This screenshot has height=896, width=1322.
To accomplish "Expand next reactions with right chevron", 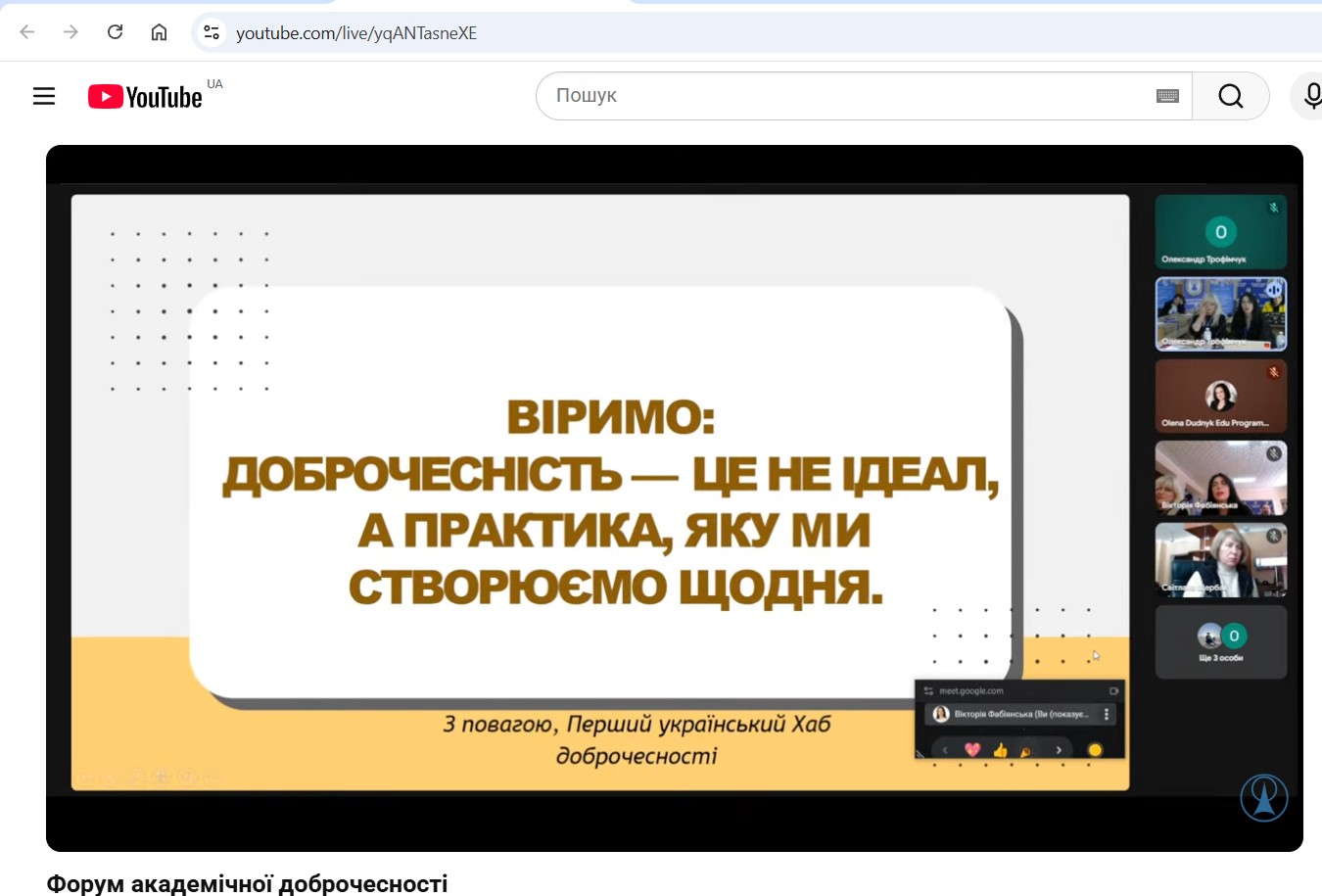I will (1059, 750).
